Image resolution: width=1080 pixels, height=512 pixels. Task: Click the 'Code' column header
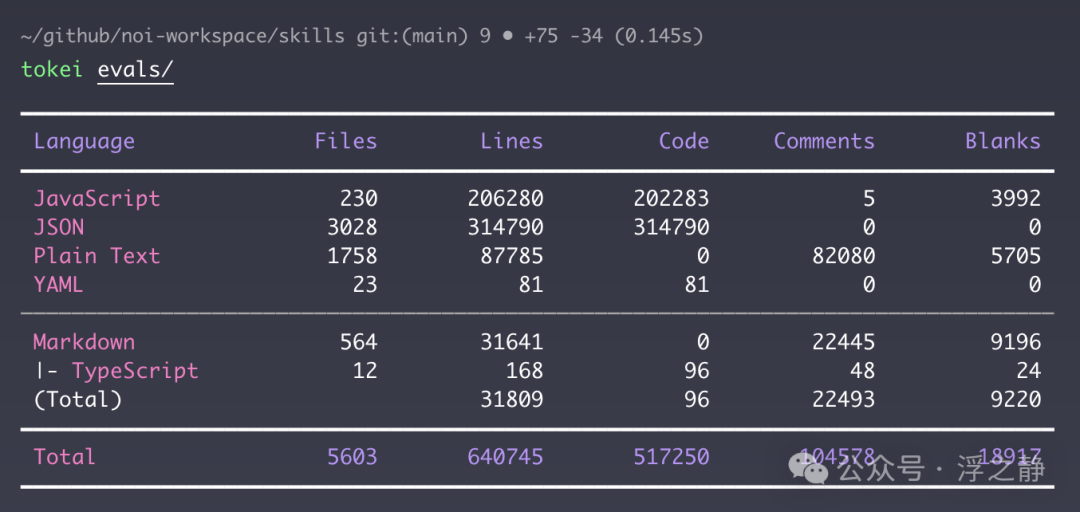pyautogui.click(x=684, y=141)
